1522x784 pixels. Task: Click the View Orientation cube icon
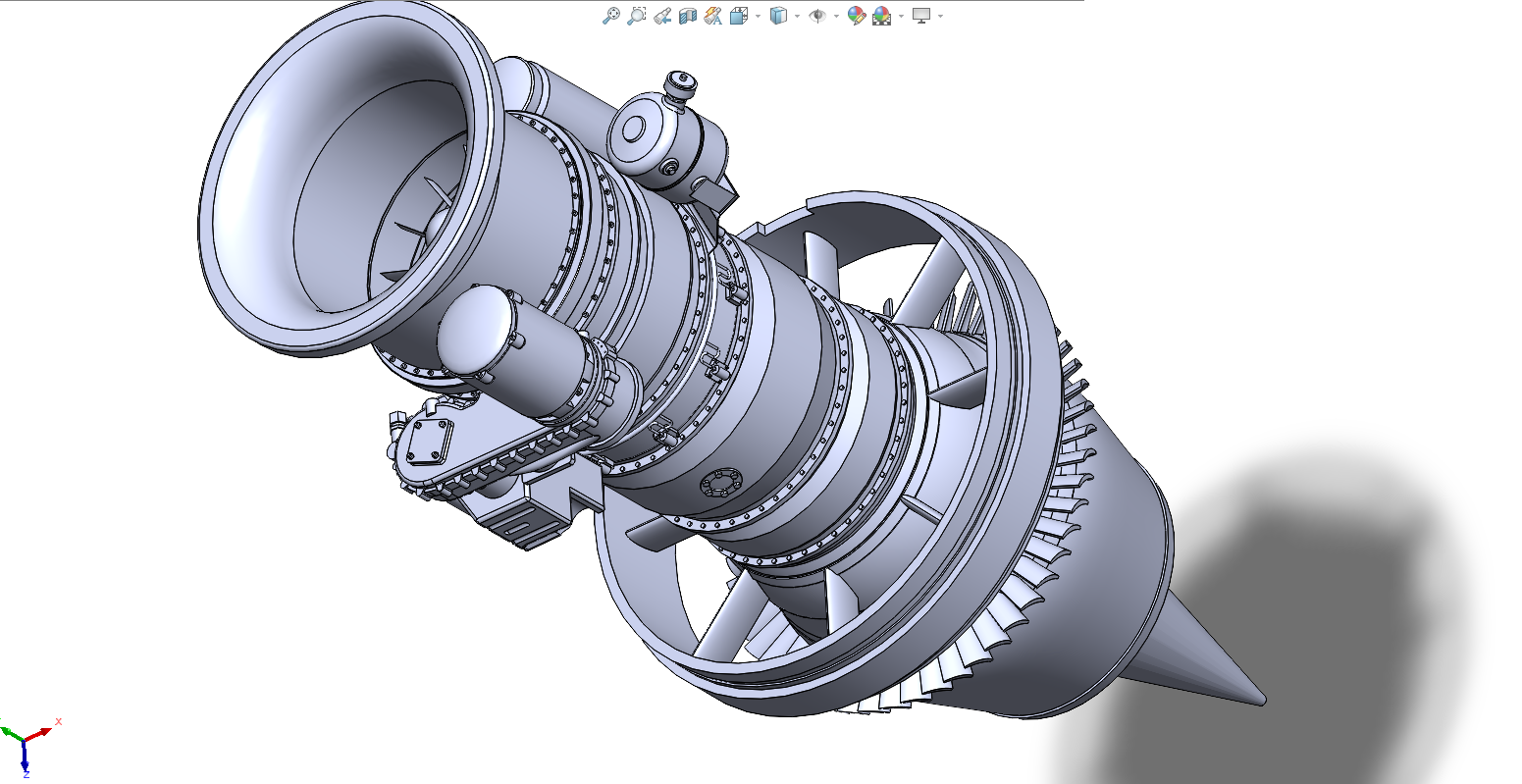740,16
